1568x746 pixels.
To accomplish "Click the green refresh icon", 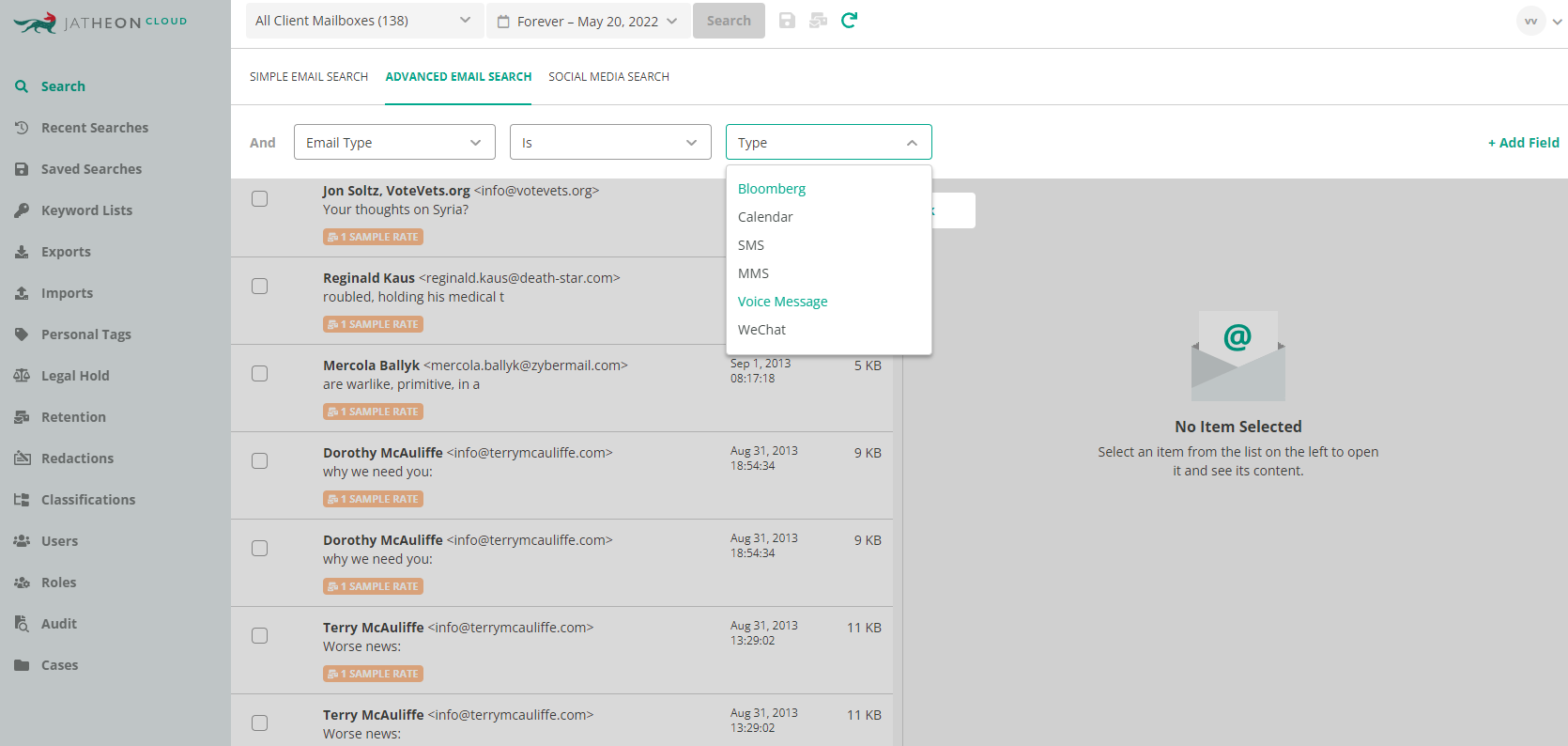I will (849, 21).
